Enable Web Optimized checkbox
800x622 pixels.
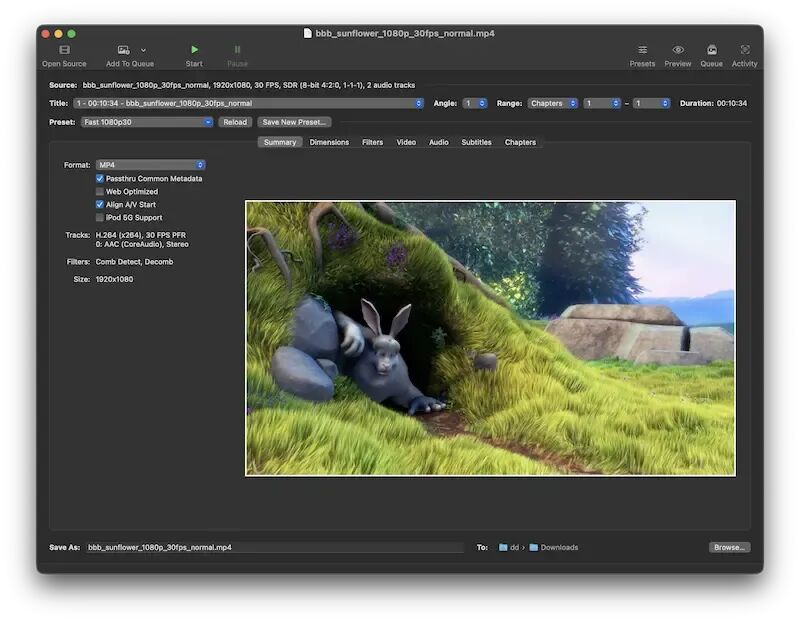(x=100, y=191)
